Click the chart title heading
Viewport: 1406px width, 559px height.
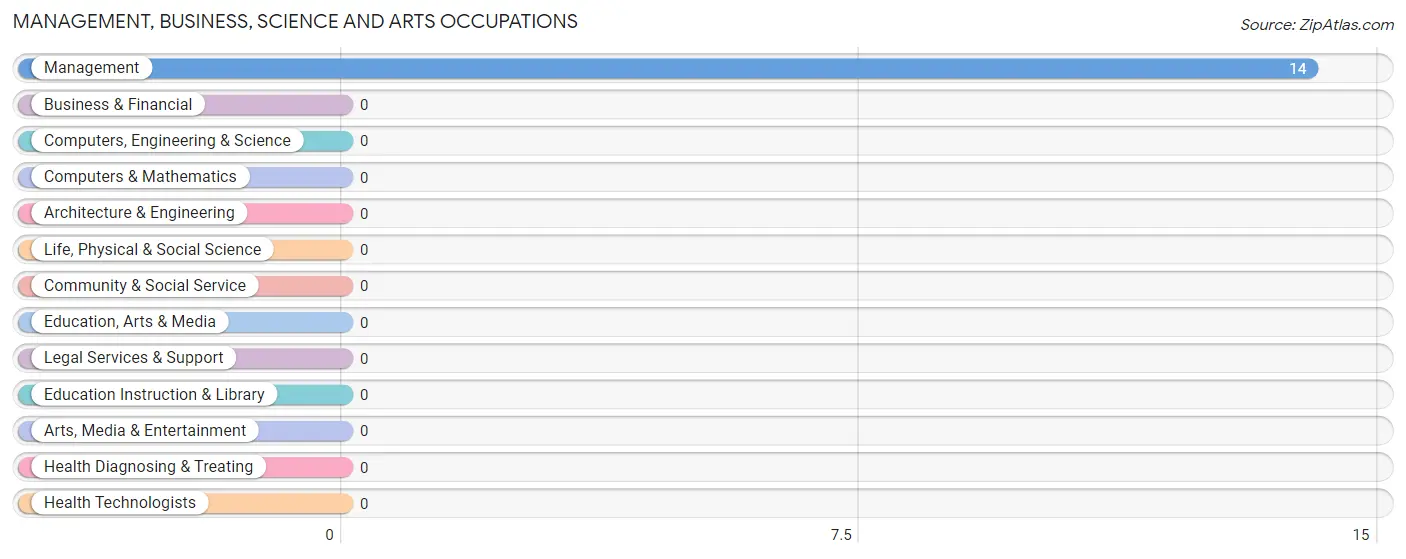tap(296, 21)
